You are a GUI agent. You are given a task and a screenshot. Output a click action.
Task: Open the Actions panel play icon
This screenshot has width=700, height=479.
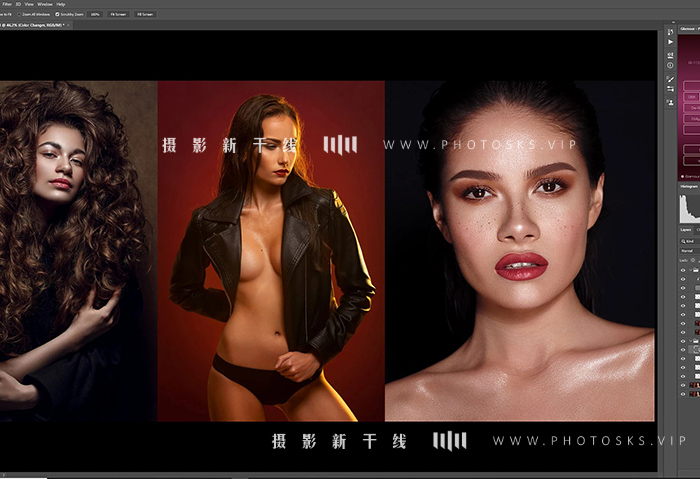click(670, 42)
